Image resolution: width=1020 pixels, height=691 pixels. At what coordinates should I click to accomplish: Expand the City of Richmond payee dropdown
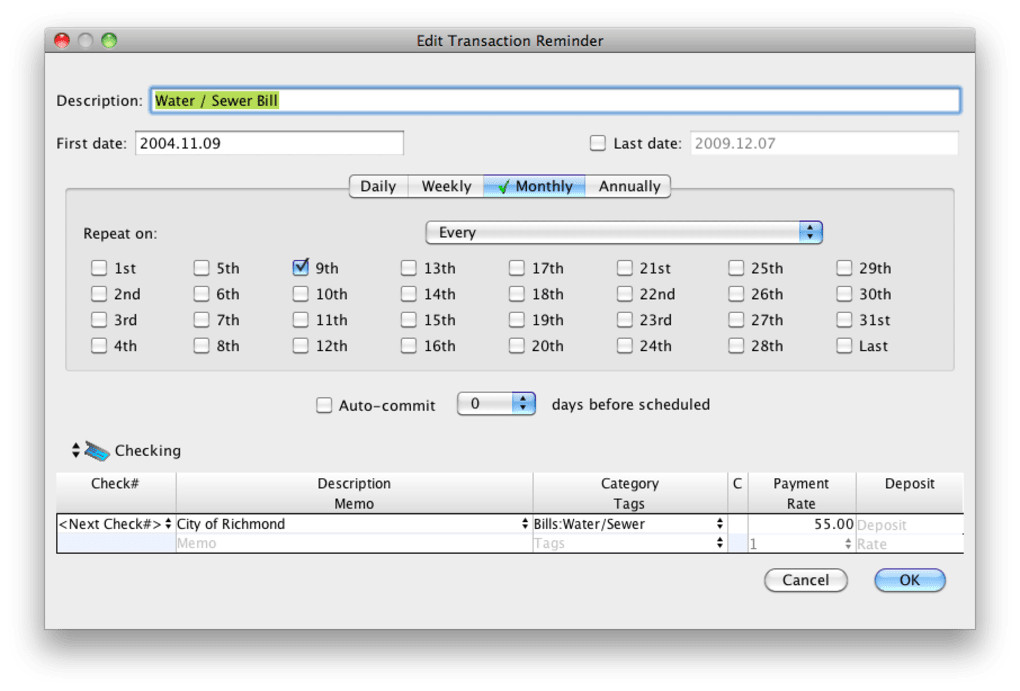pyautogui.click(x=524, y=524)
